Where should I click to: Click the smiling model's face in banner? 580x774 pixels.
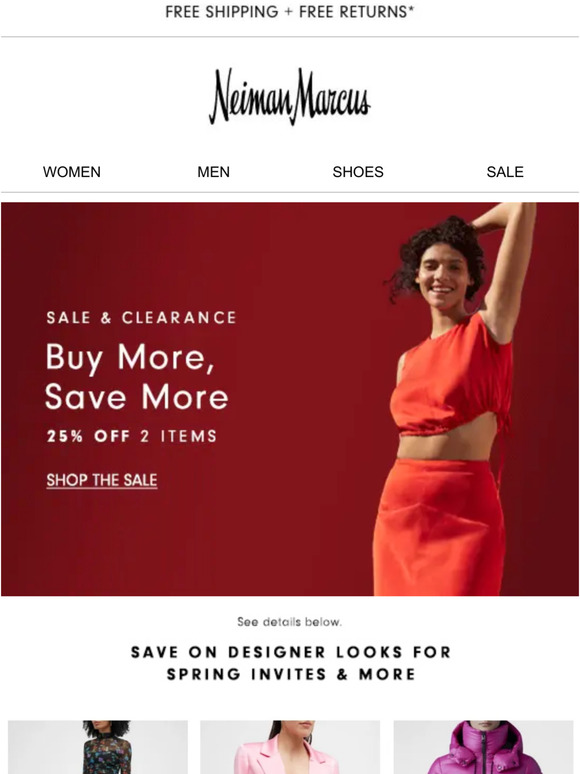coord(443,276)
